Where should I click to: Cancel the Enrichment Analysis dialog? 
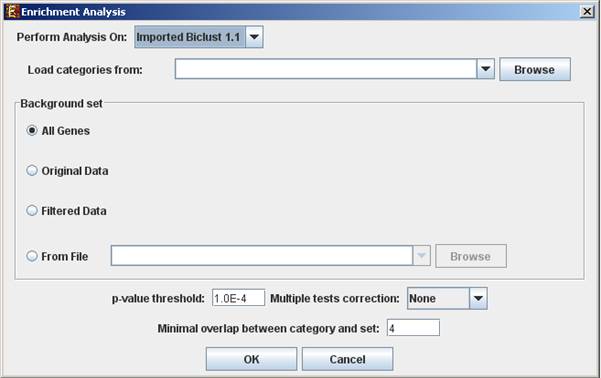[x=347, y=359]
